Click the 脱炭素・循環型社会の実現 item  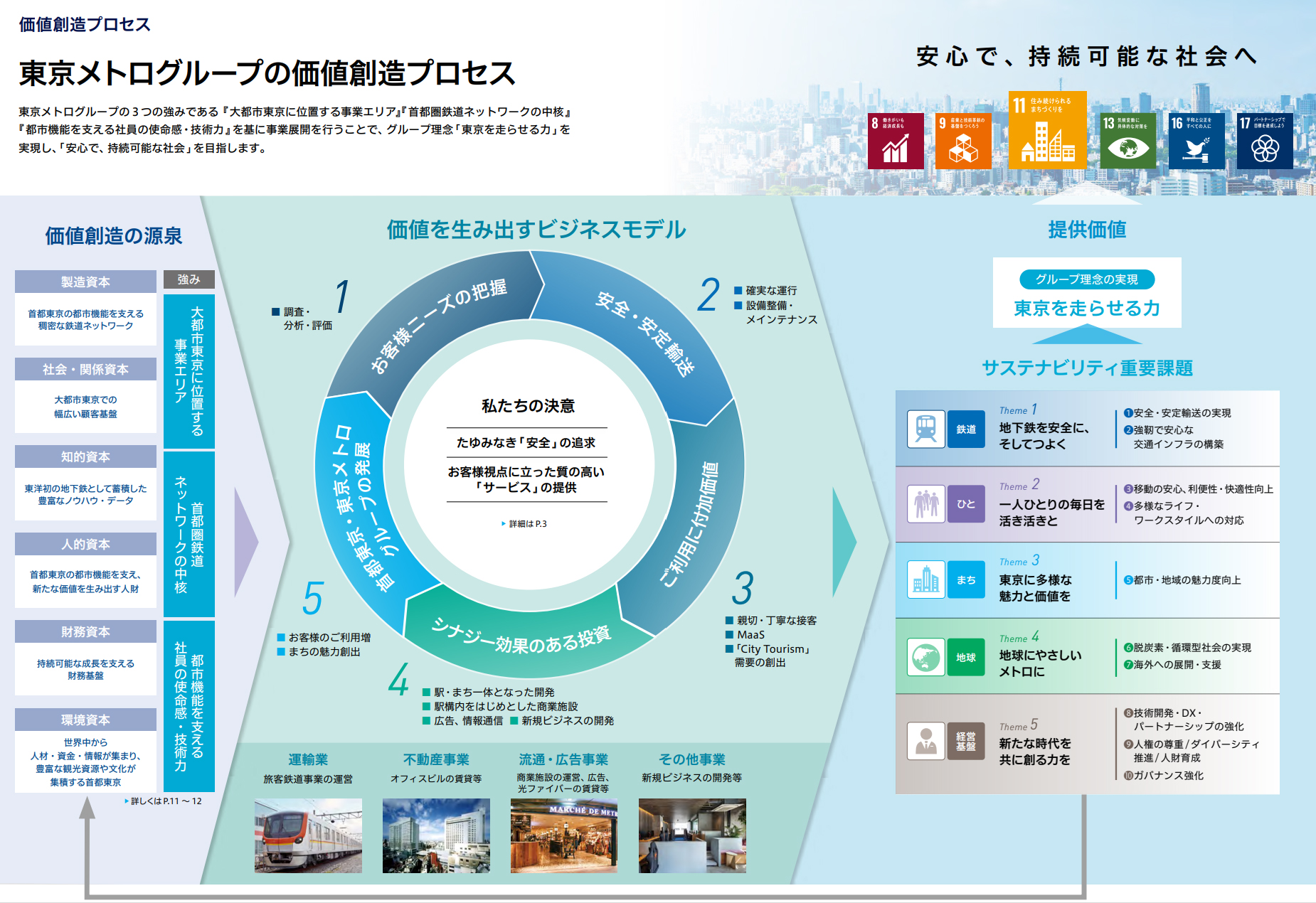tap(1187, 648)
